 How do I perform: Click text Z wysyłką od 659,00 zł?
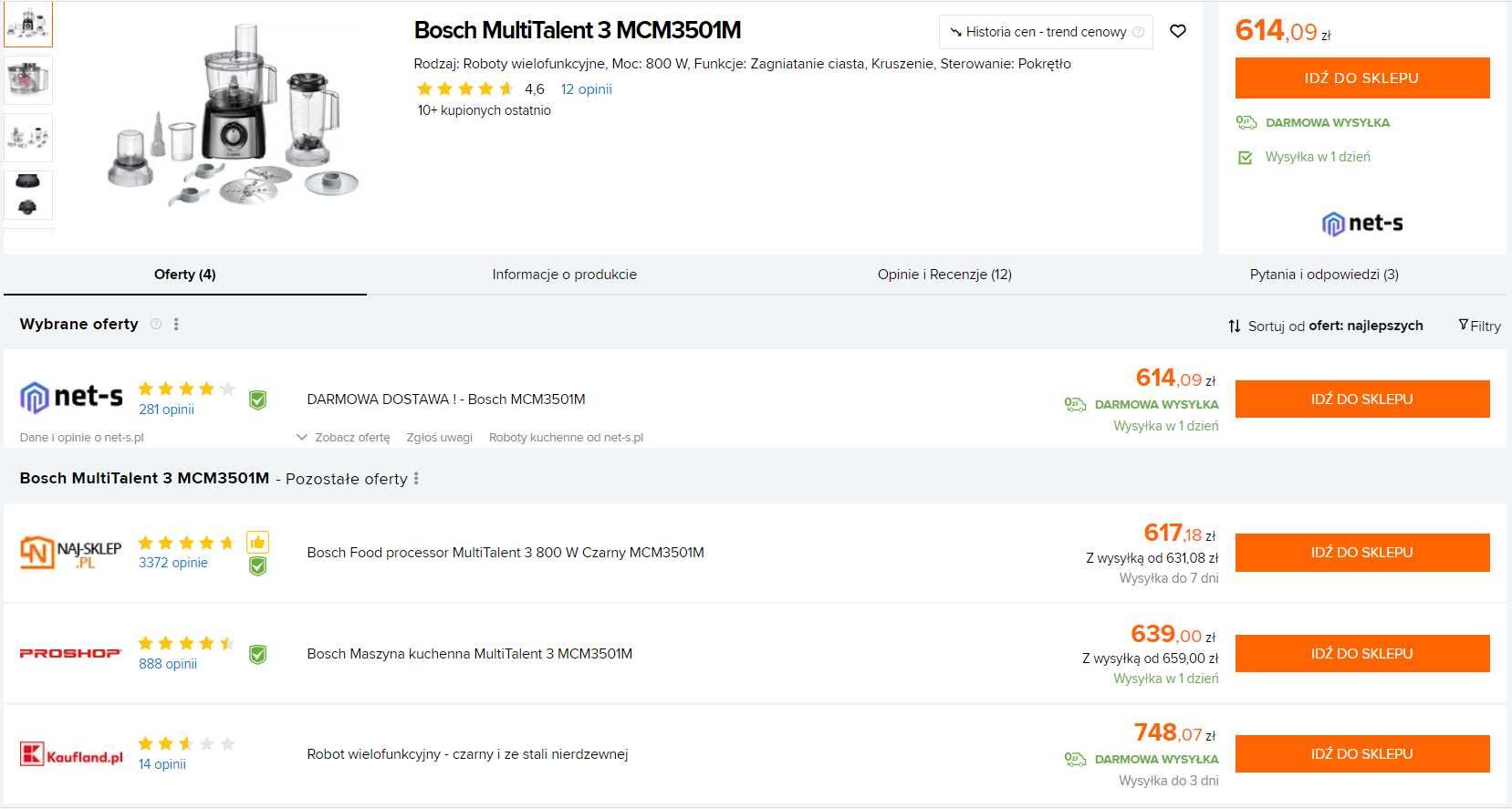[1150, 659]
